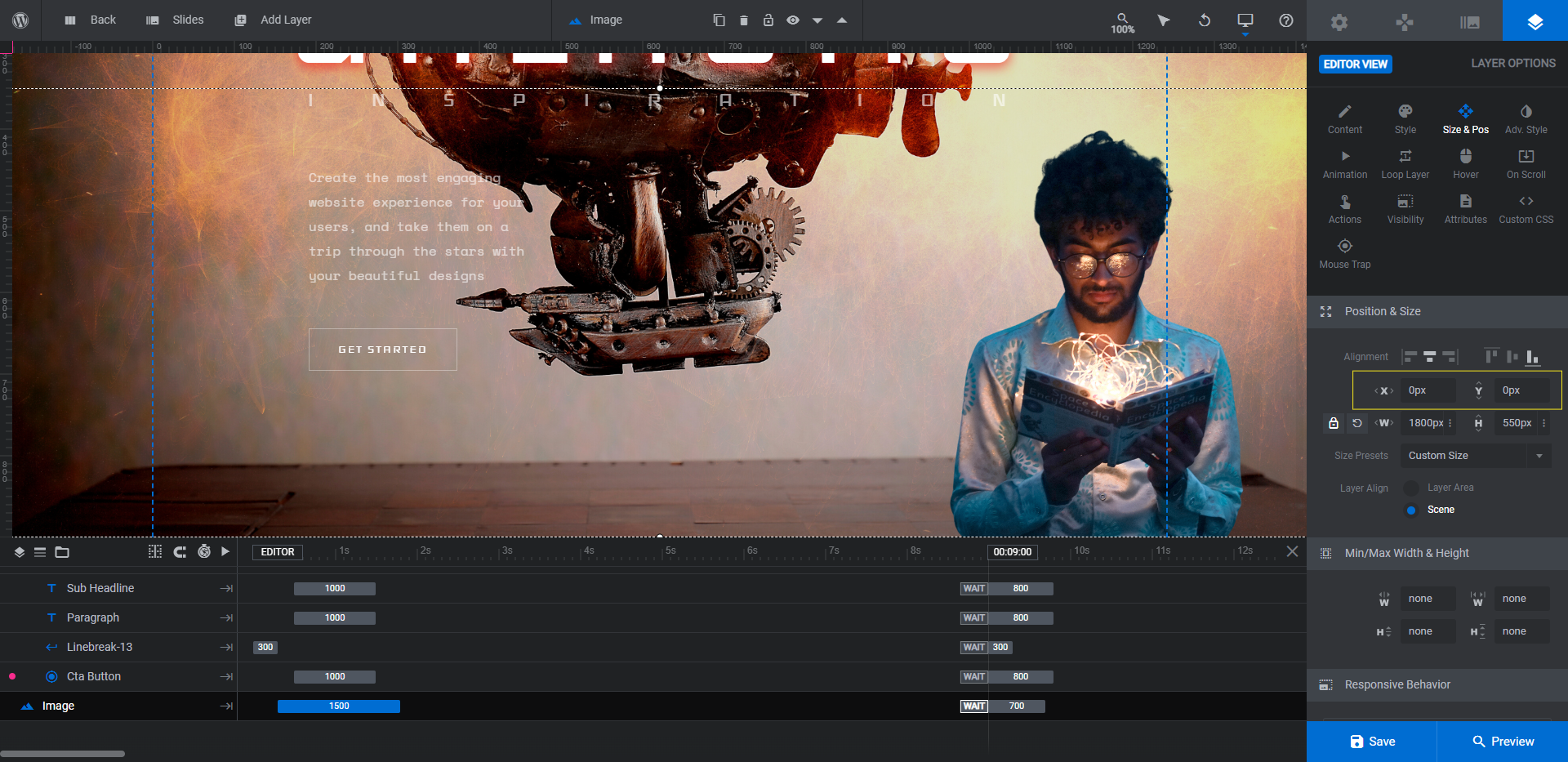Open the Content layer option
This screenshot has width=1568, height=762.
coord(1345,119)
